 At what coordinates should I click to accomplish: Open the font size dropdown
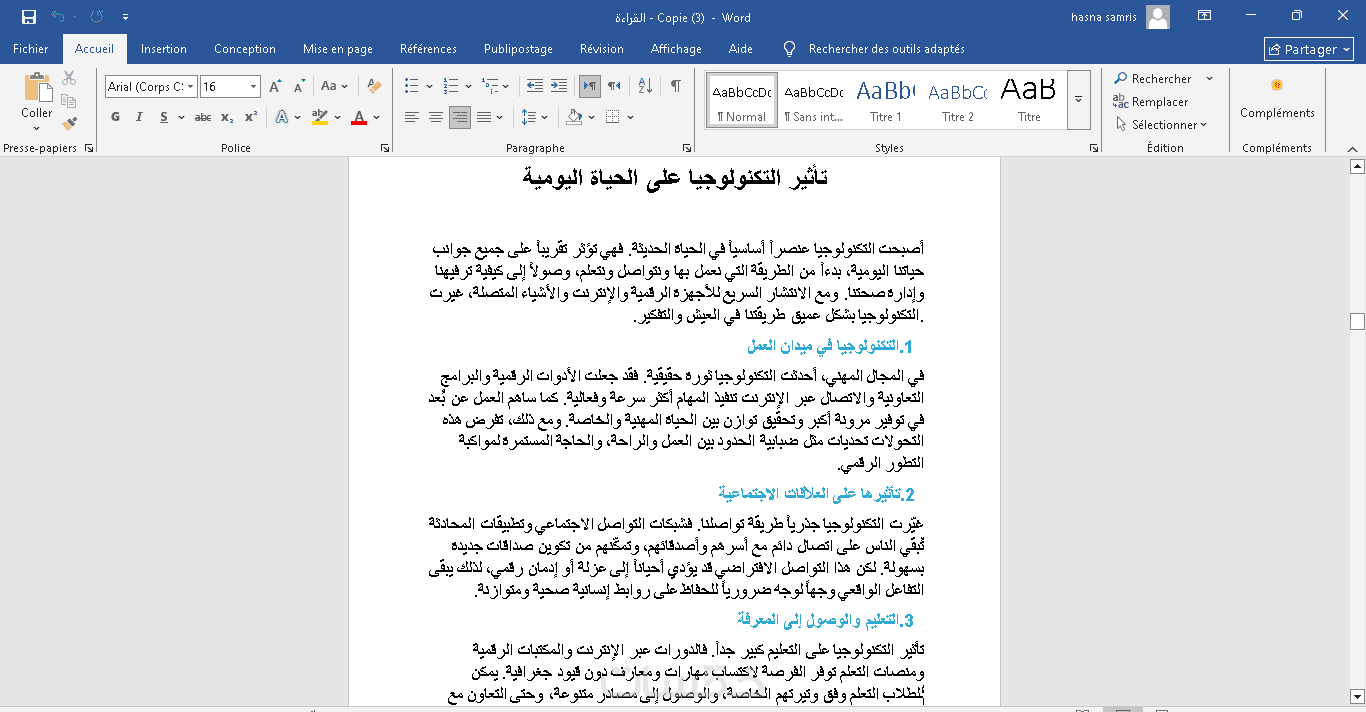[254, 87]
